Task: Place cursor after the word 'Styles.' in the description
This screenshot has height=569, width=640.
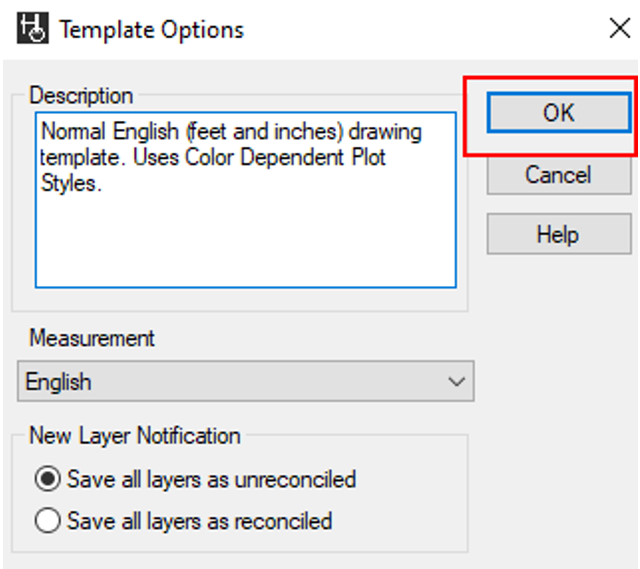Action: pyautogui.click(x=102, y=183)
